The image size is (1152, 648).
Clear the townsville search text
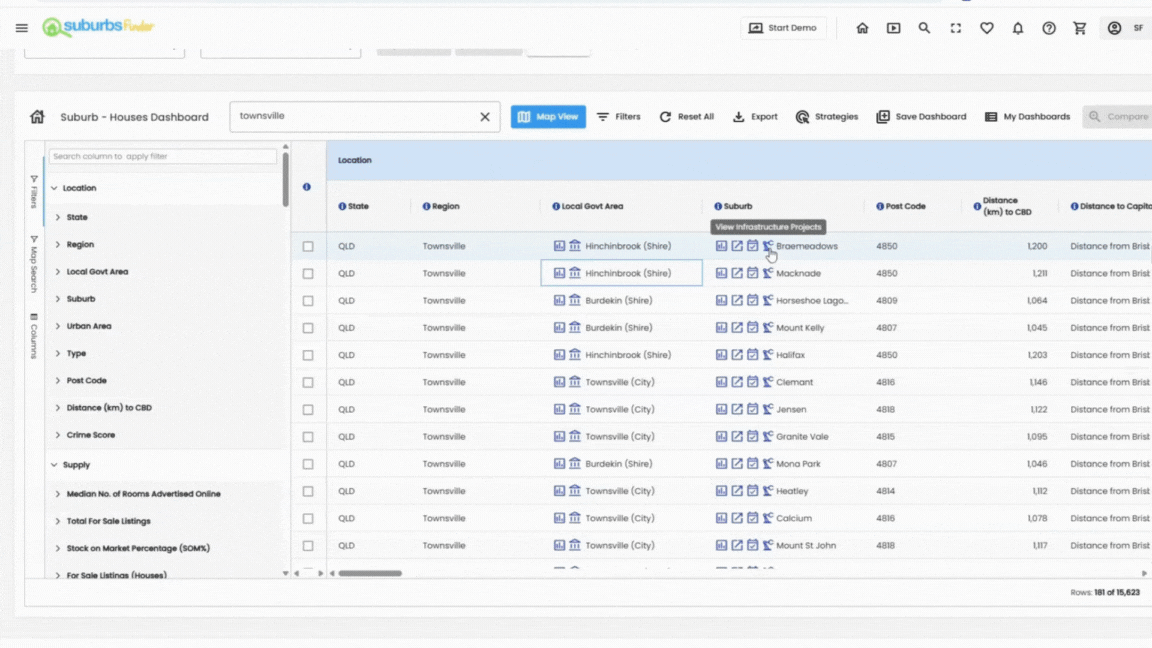485,117
